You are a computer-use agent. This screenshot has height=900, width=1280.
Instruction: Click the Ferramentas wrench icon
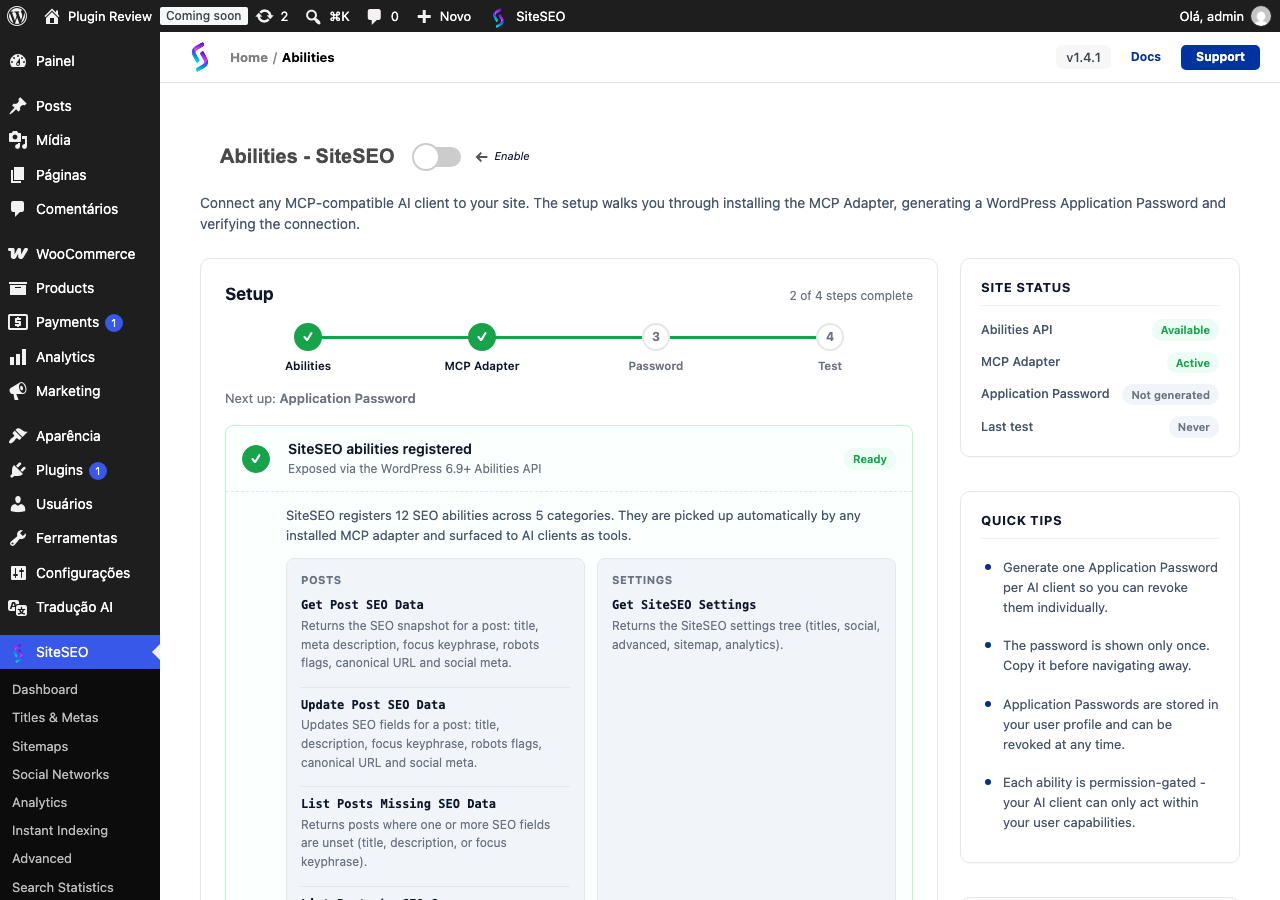click(x=18, y=538)
